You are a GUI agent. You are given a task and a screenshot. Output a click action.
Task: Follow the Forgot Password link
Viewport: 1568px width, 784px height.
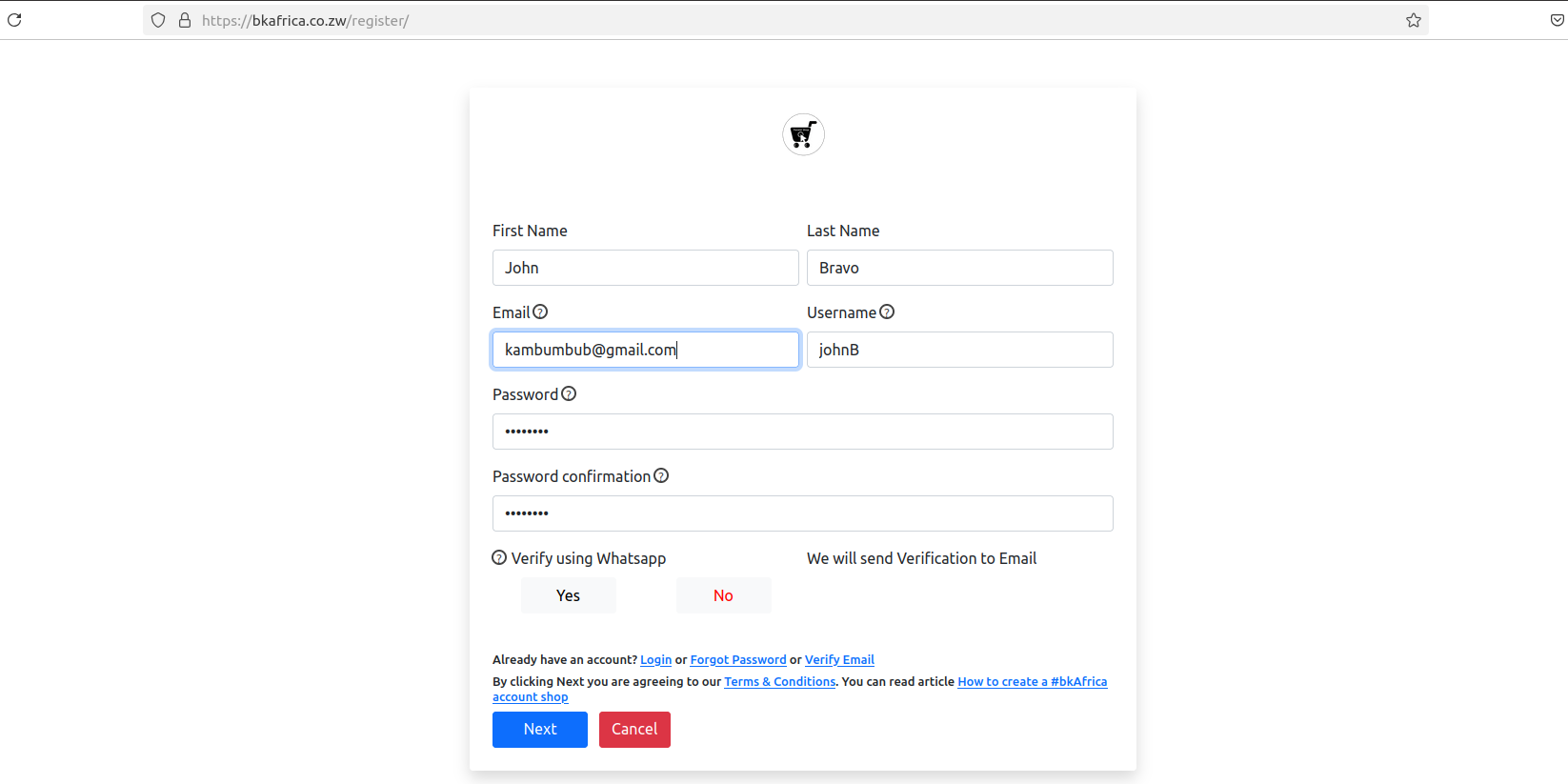[737, 659]
